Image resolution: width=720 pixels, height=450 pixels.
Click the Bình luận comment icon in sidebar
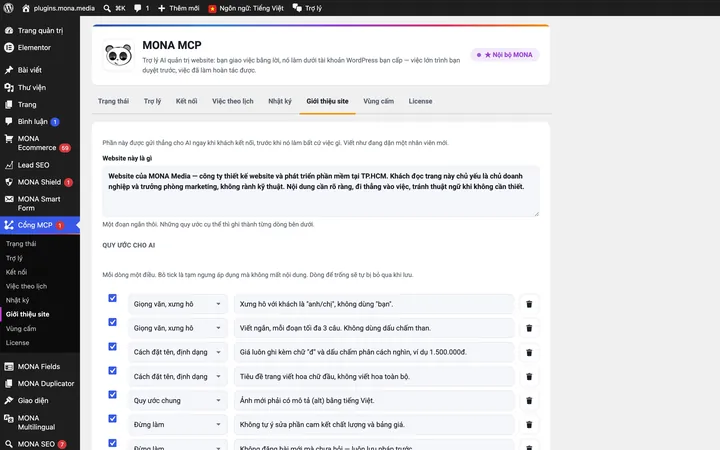tap(9, 121)
